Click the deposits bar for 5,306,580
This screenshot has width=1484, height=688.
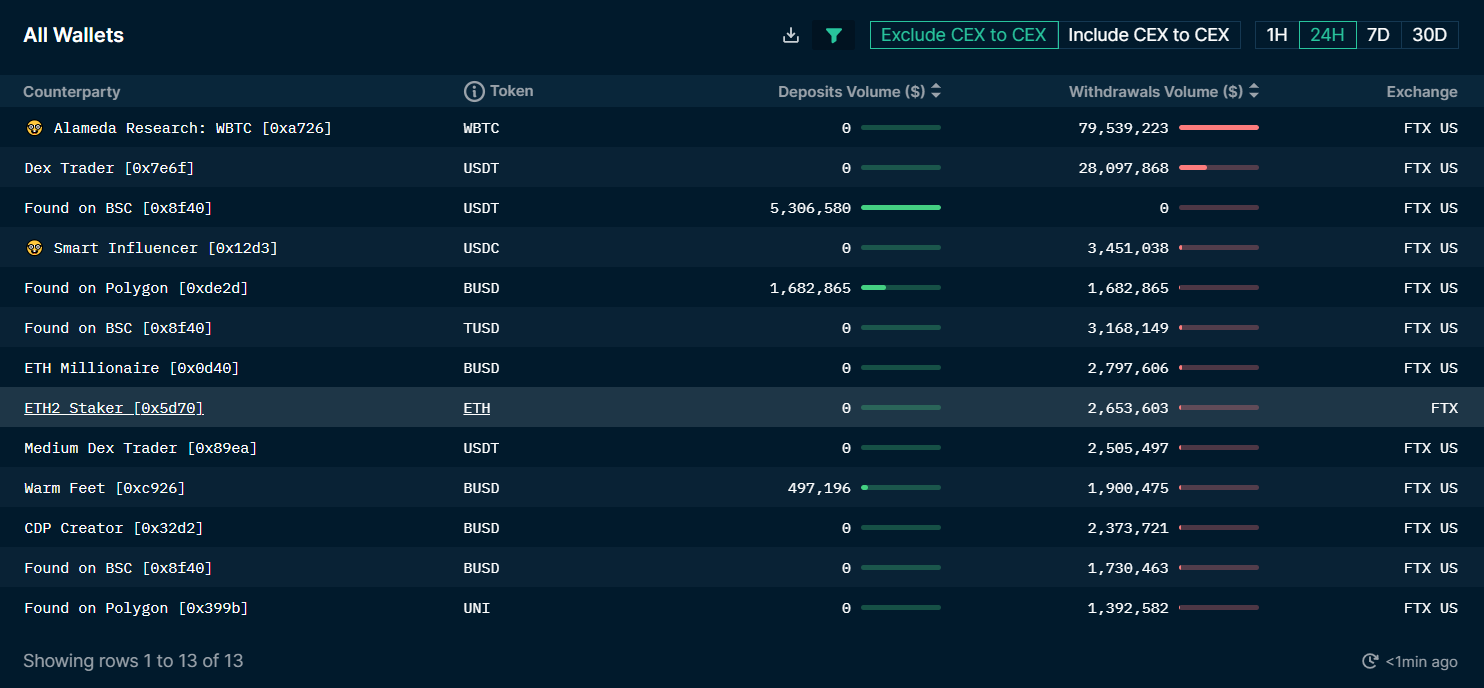point(901,208)
